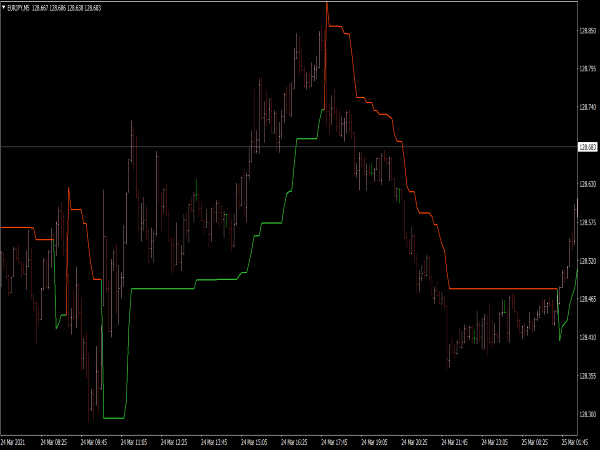This screenshot has height=450, width=600.
Task: Click the 24 Mar 16:25 time label
Action: pyautogui.click(x=294, y=442)
